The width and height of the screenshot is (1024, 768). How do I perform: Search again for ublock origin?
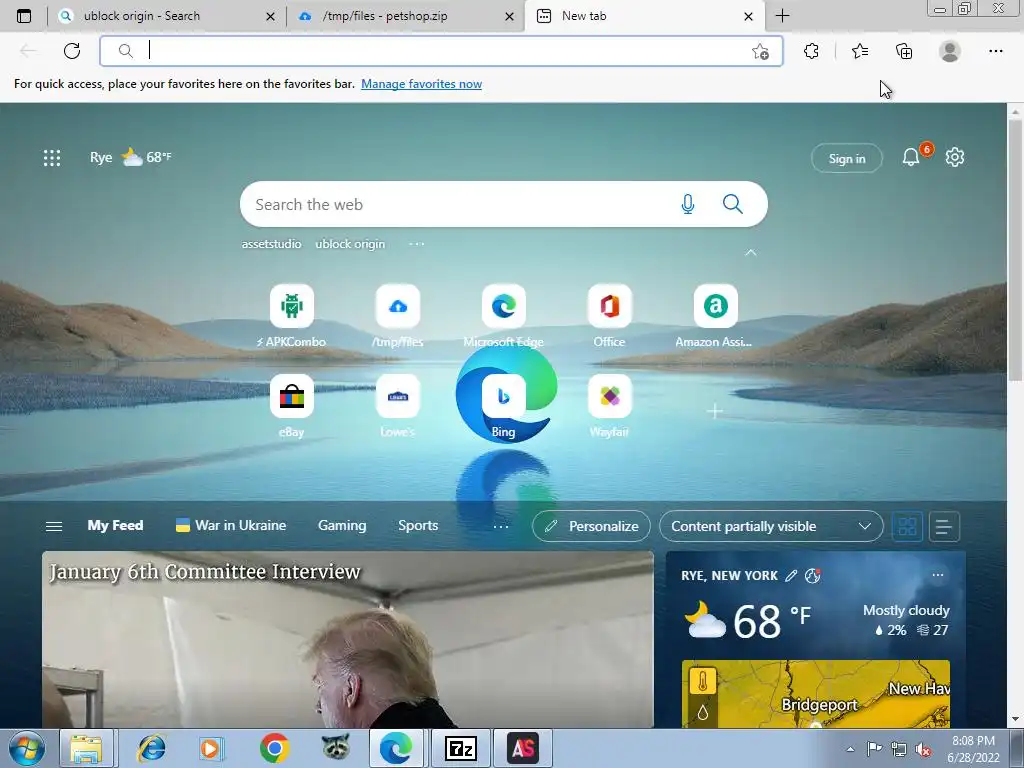click(350, 244)
